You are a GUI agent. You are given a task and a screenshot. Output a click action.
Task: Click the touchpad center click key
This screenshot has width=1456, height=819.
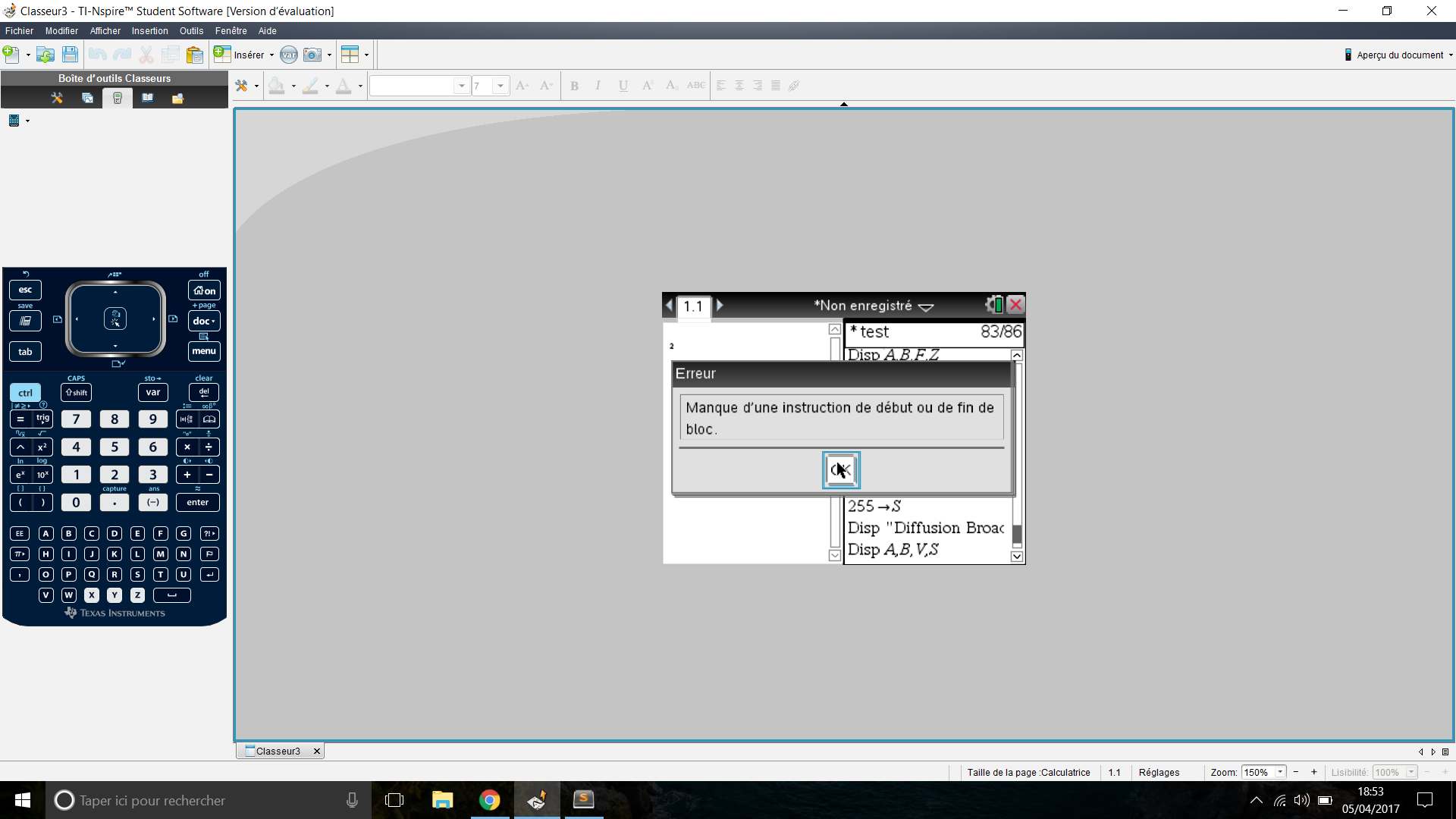(115, 318)
